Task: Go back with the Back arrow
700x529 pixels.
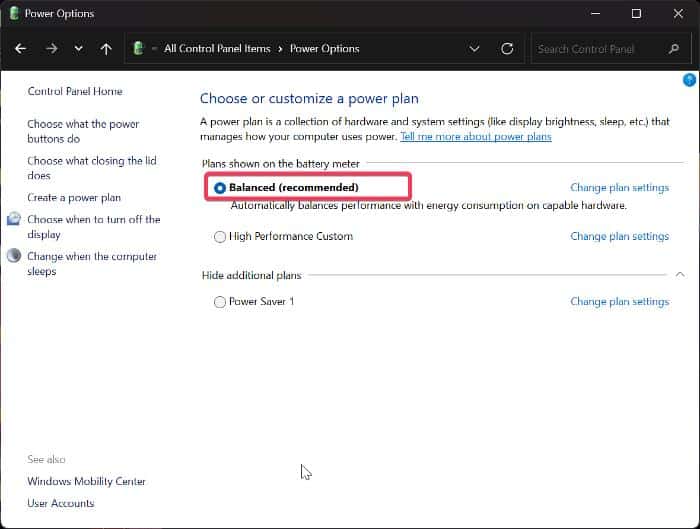Action: click(21, 49)
